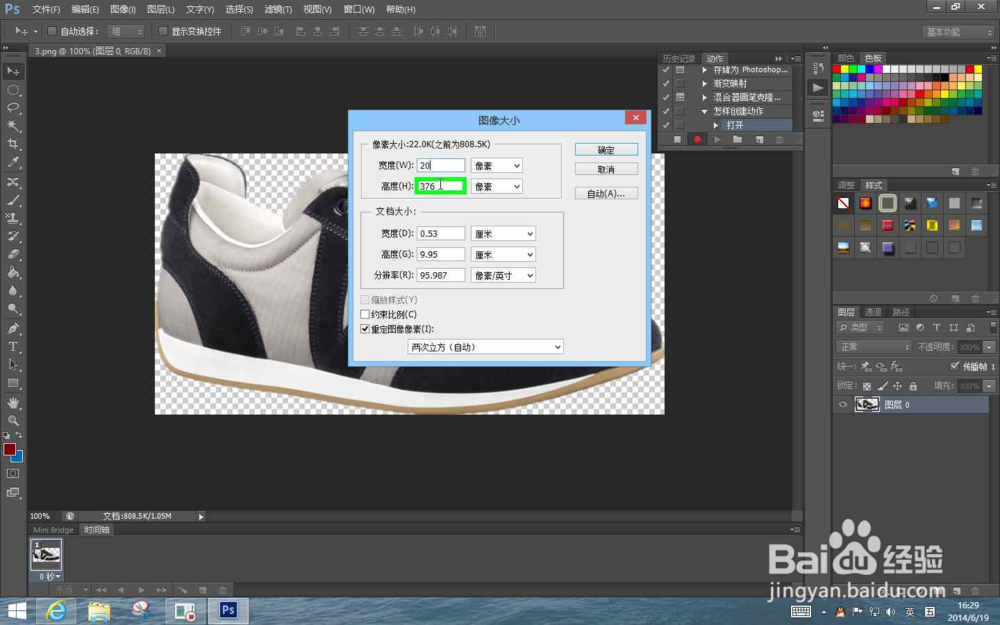
Task: Toggle dialog box for 存储为 Photoshop action
Action: [680, 70]
